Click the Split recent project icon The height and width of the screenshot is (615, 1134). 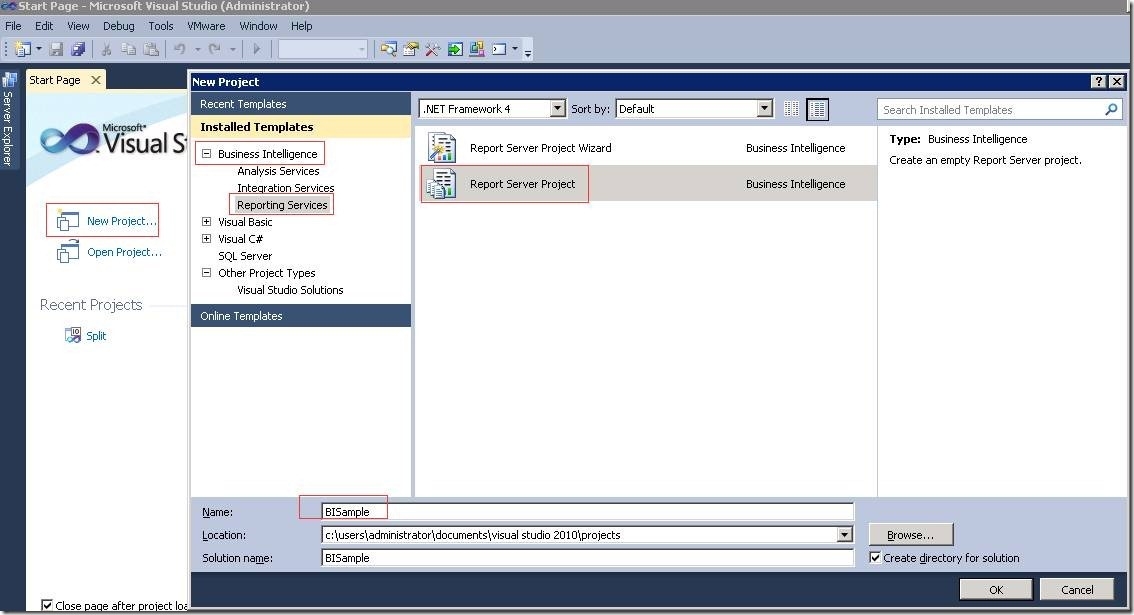73,335
